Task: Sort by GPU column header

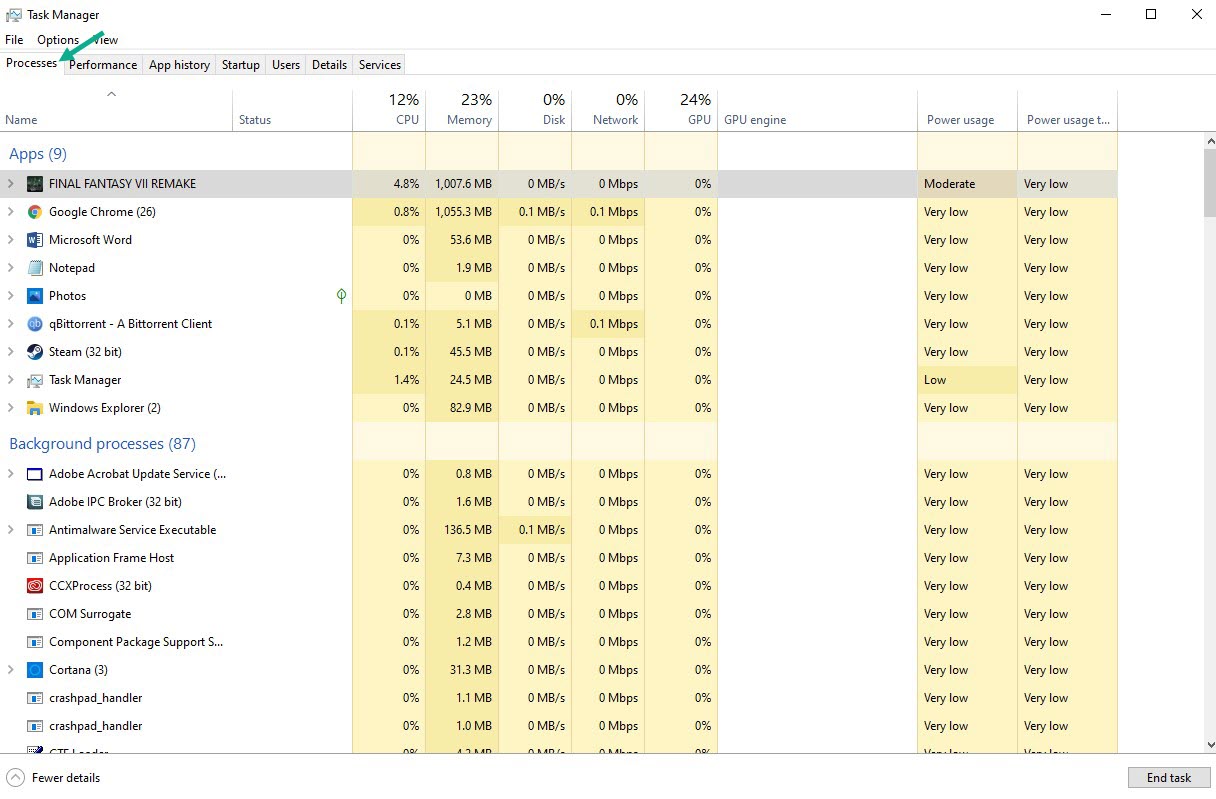Action: [681, 110]
